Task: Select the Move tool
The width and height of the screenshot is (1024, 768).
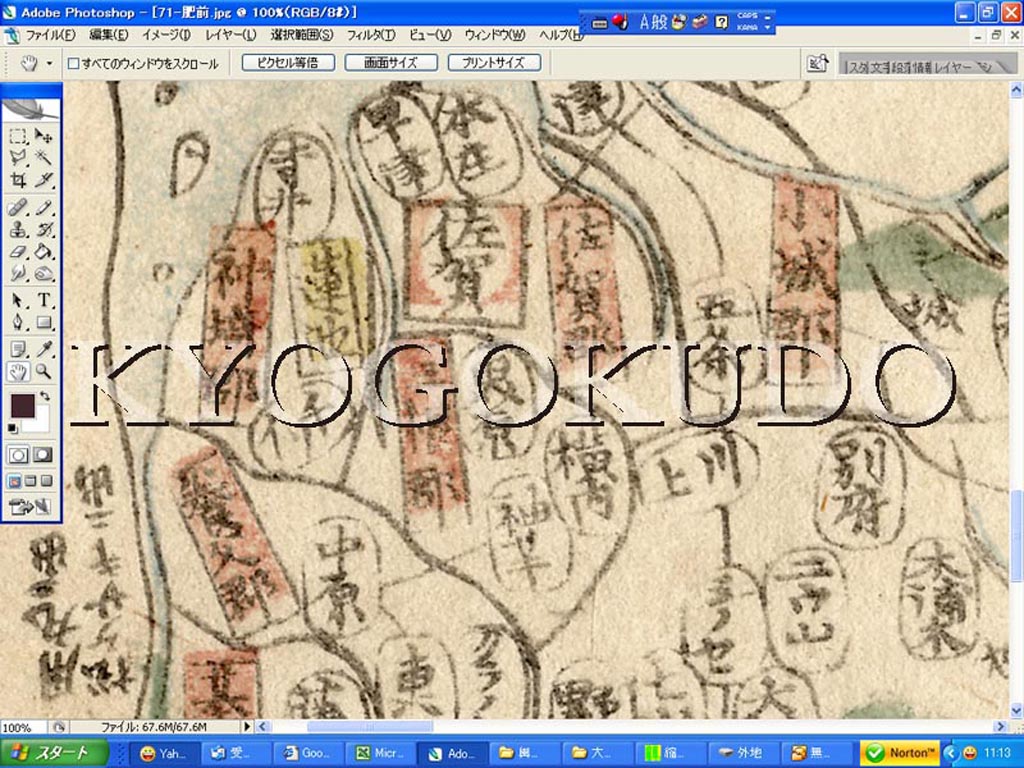Action: point(43,136)
